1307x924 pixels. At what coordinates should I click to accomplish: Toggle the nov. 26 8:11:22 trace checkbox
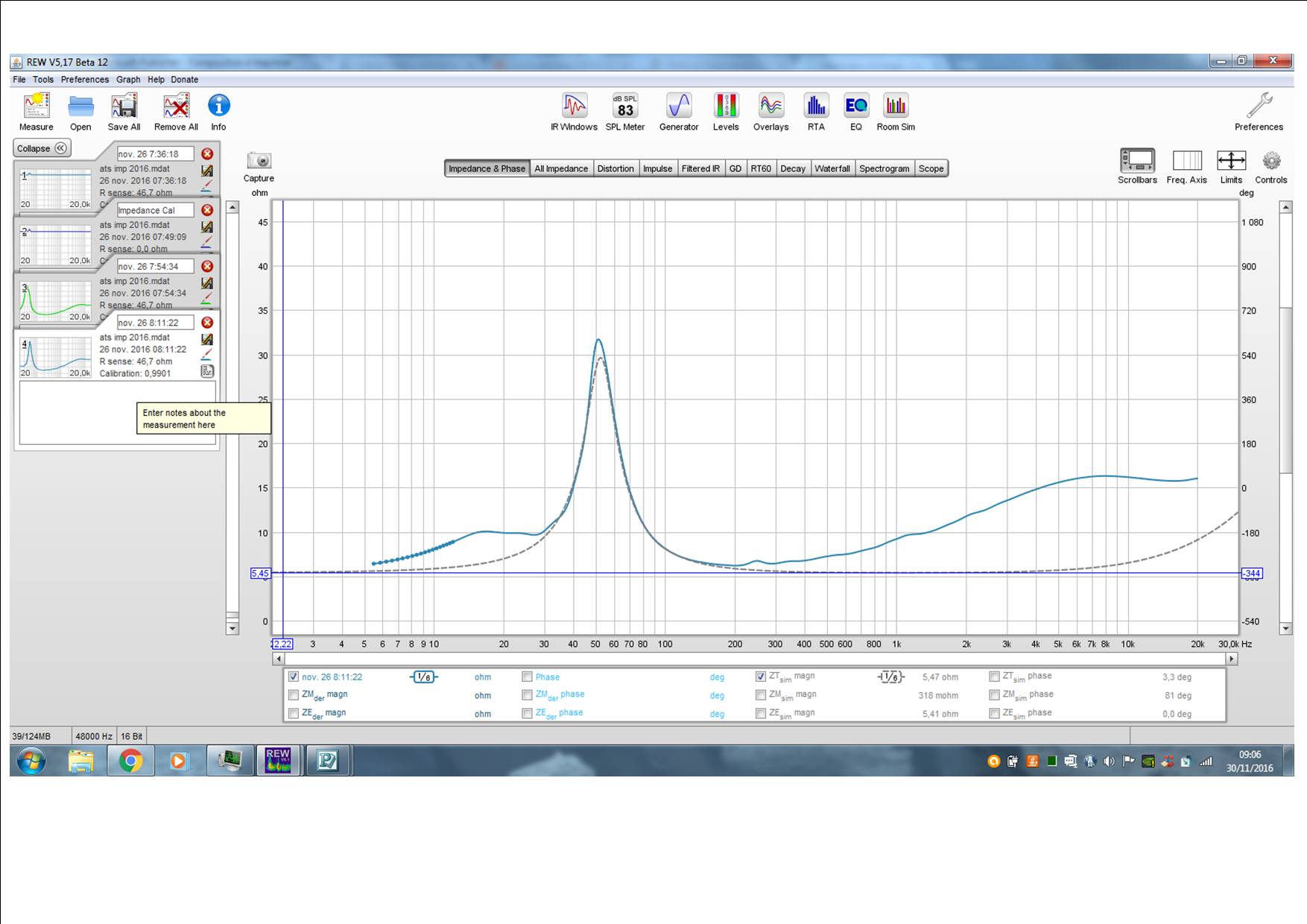coord(294,677)
